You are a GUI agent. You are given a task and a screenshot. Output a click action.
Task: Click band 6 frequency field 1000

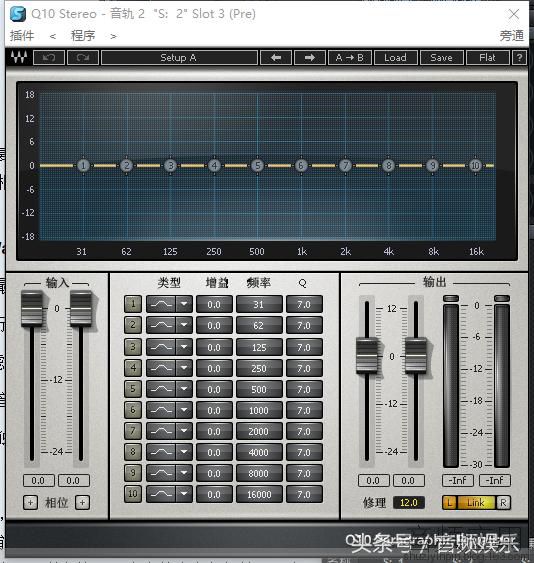(x=259, y=410)
